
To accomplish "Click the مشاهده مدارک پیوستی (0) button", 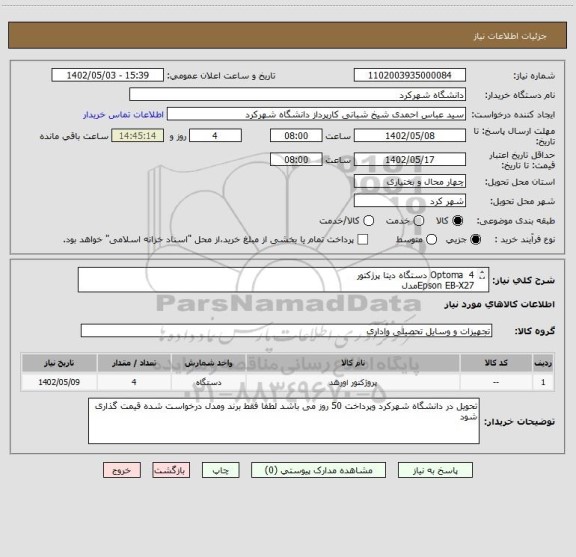I will 318,470.
